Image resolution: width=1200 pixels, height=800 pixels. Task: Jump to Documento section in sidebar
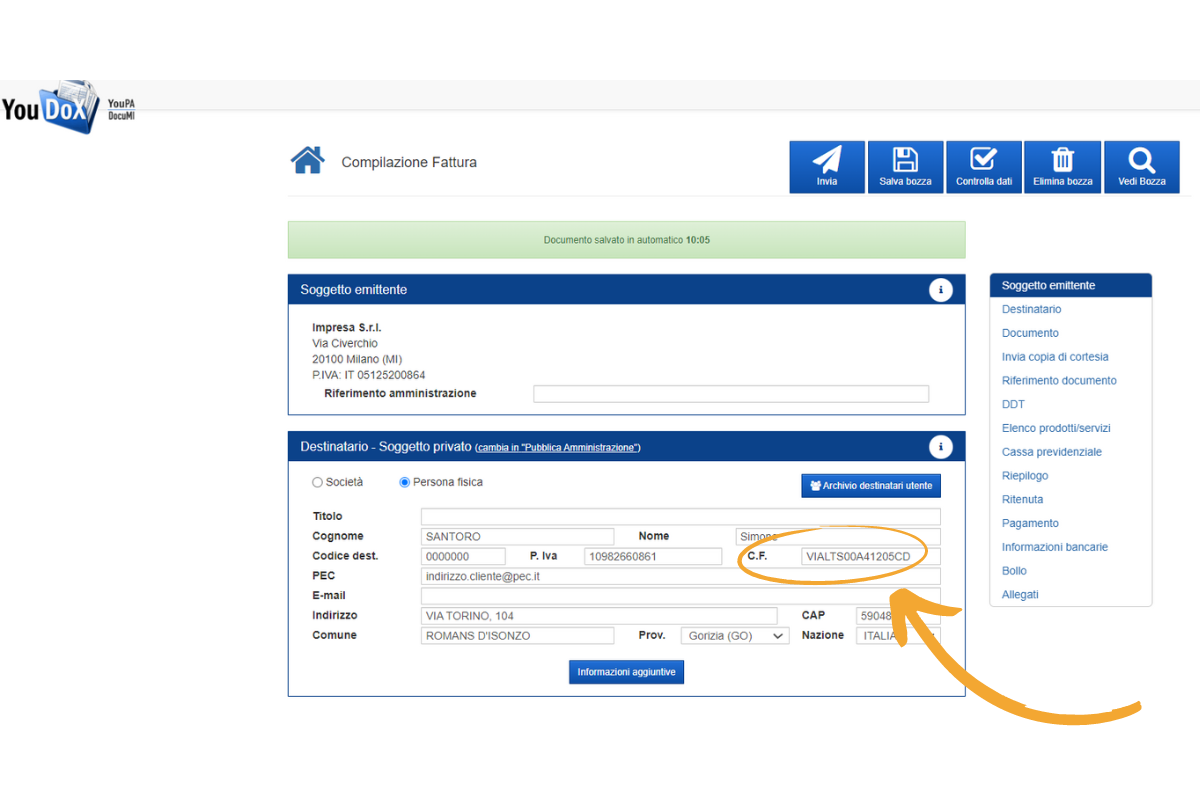(1030, 333)
